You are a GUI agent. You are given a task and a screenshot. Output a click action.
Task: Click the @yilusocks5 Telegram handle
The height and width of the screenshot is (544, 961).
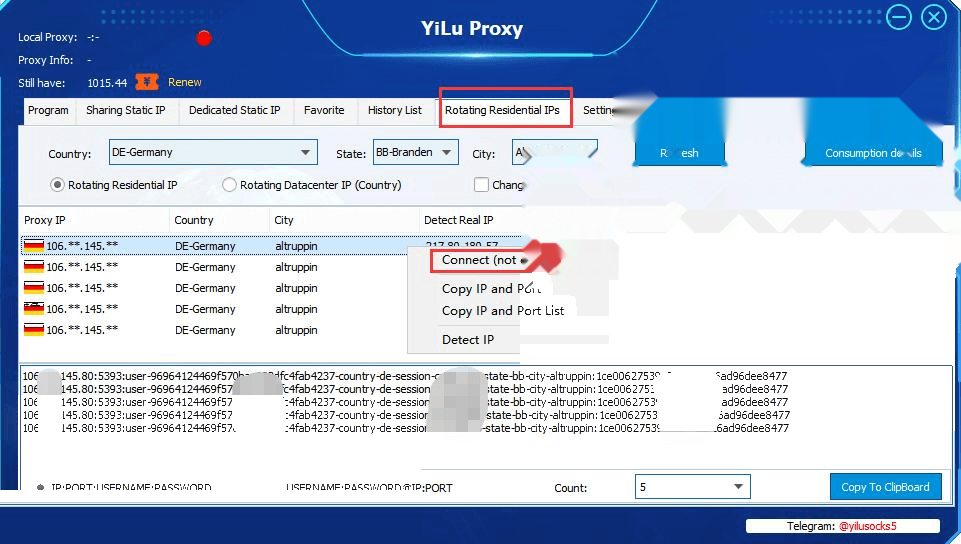point(867,526)
